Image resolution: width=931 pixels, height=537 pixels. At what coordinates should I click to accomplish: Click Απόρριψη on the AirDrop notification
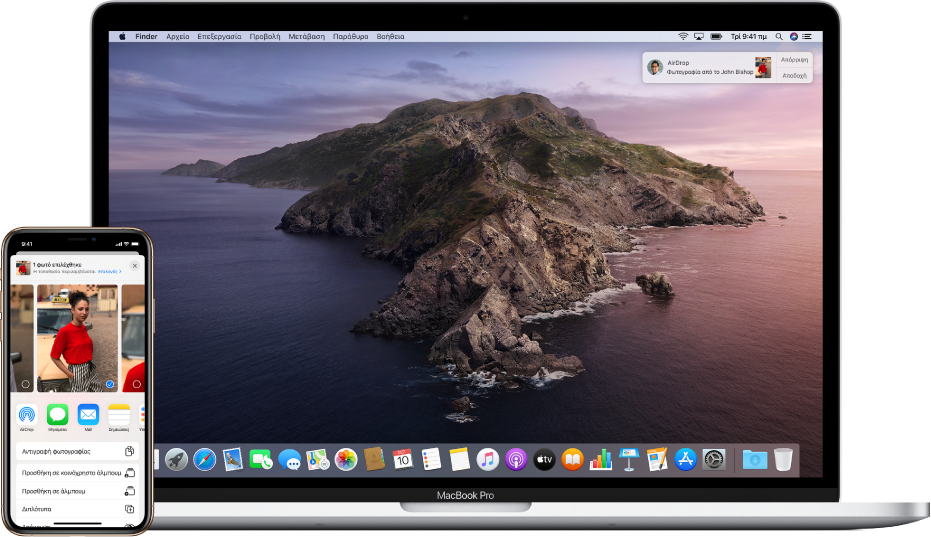[794, 59]
